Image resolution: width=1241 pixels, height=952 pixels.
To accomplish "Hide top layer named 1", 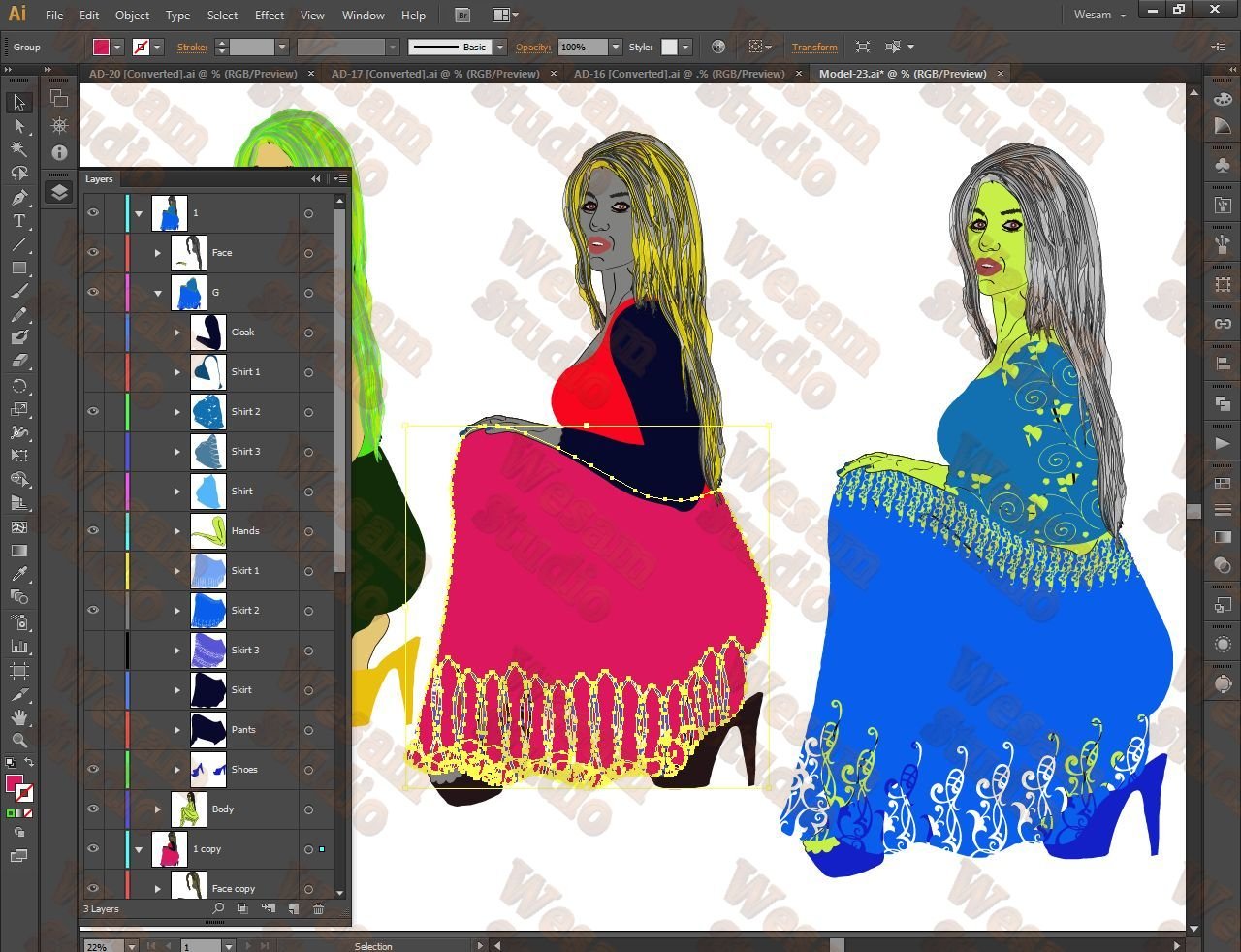I will 93,212.
